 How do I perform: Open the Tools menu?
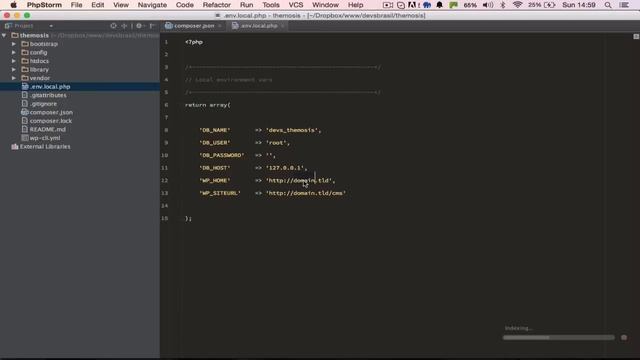(x=271, y=5)
